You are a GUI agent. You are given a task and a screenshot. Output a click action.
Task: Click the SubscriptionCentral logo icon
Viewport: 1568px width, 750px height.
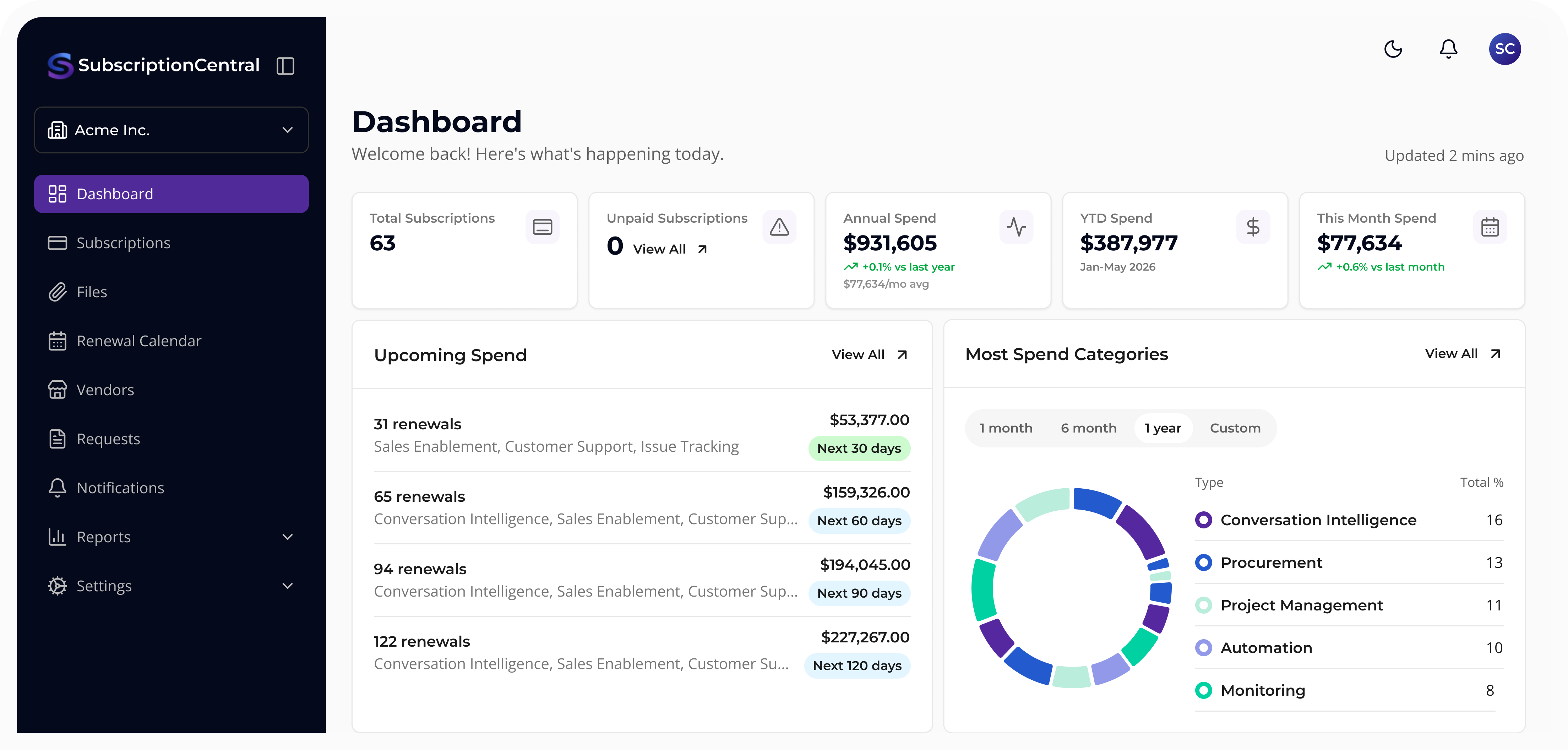[x=60, y=65]
